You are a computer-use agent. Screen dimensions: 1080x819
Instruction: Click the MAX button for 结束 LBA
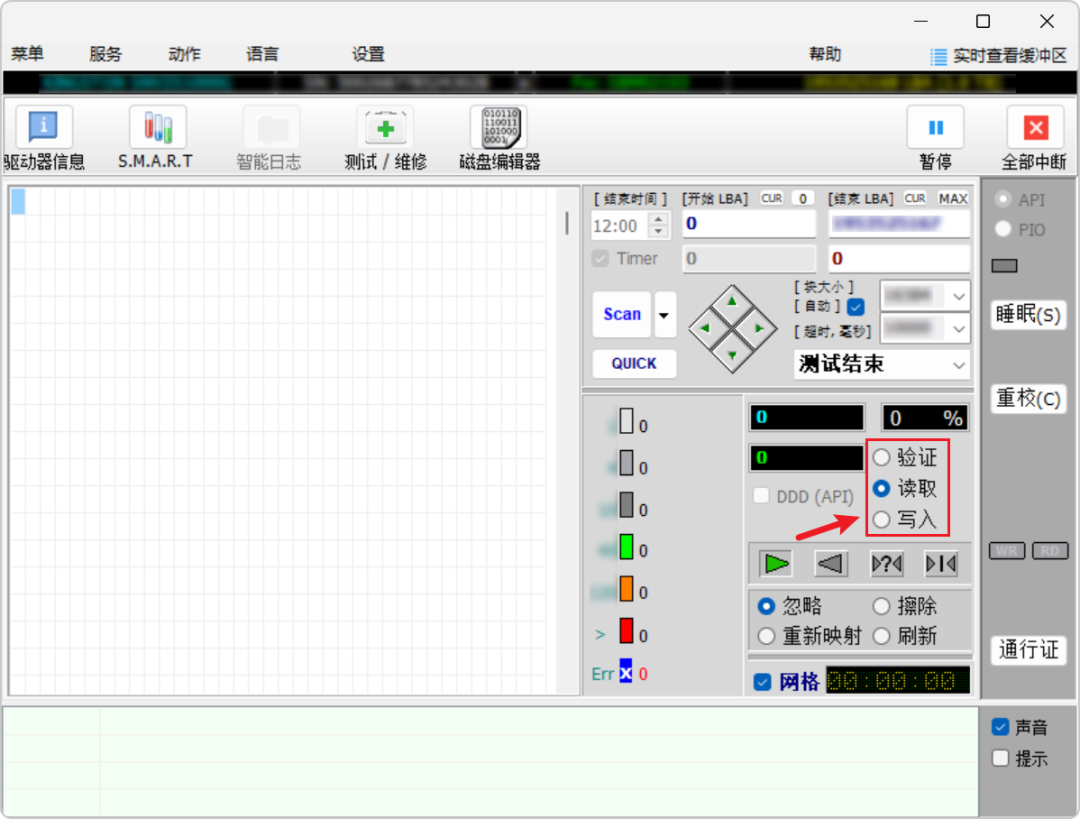(953, 198)
